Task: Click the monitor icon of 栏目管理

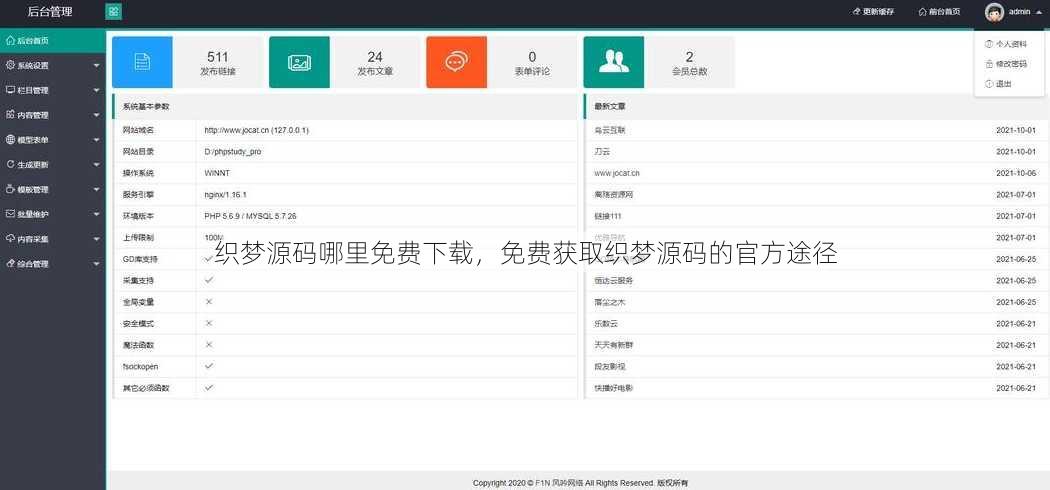Action: coord(10,90)
